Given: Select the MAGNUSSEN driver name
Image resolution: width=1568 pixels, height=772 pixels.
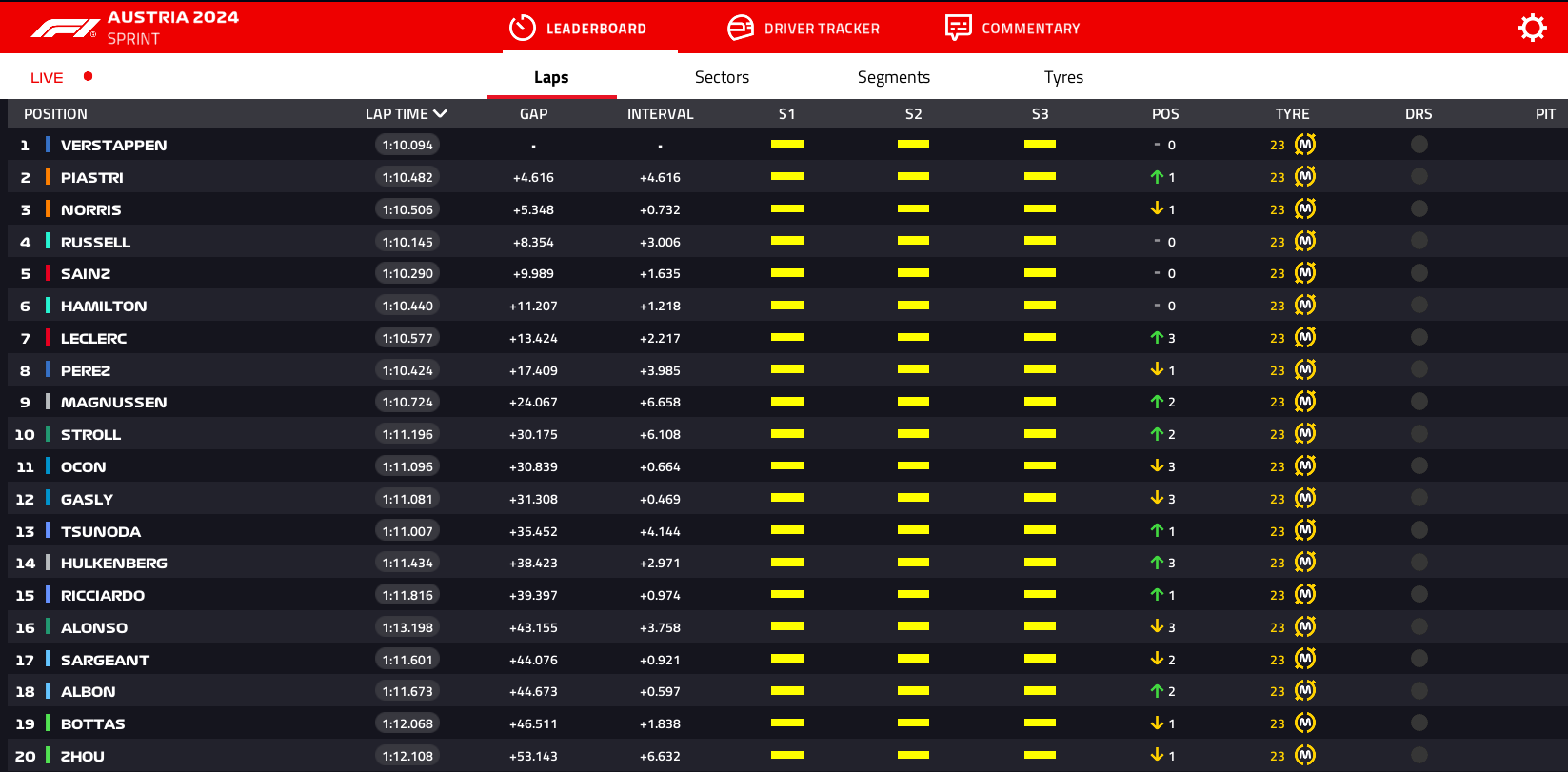Looking at the screenshot, I should tap(113, 403).
